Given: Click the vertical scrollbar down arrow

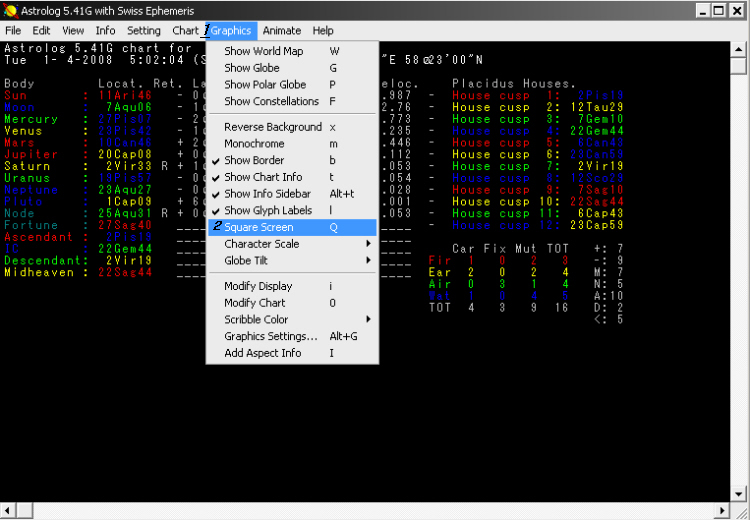Looking at the screenshot, I should point(738,494).
